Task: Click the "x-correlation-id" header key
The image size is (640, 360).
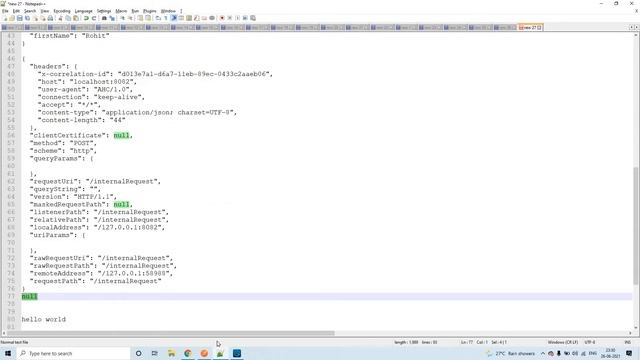Action: [x=75, y=74]
